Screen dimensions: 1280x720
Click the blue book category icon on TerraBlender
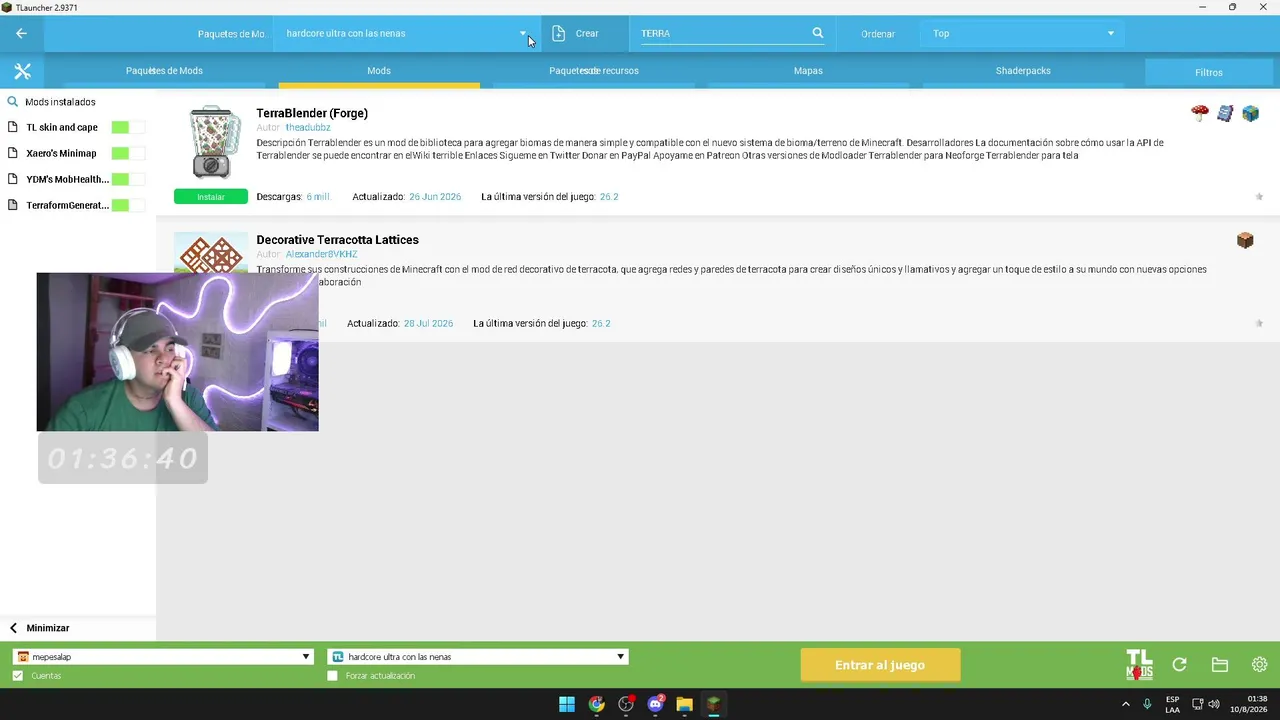click(1225, 113)
